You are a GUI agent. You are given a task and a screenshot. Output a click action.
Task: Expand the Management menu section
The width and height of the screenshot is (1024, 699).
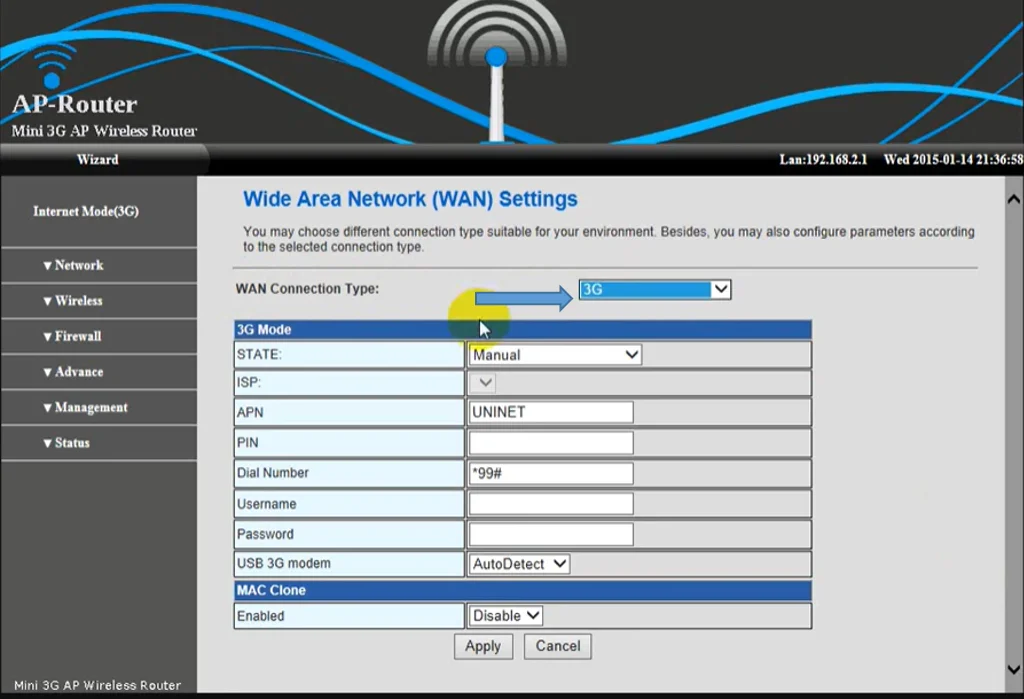(85, 408)
